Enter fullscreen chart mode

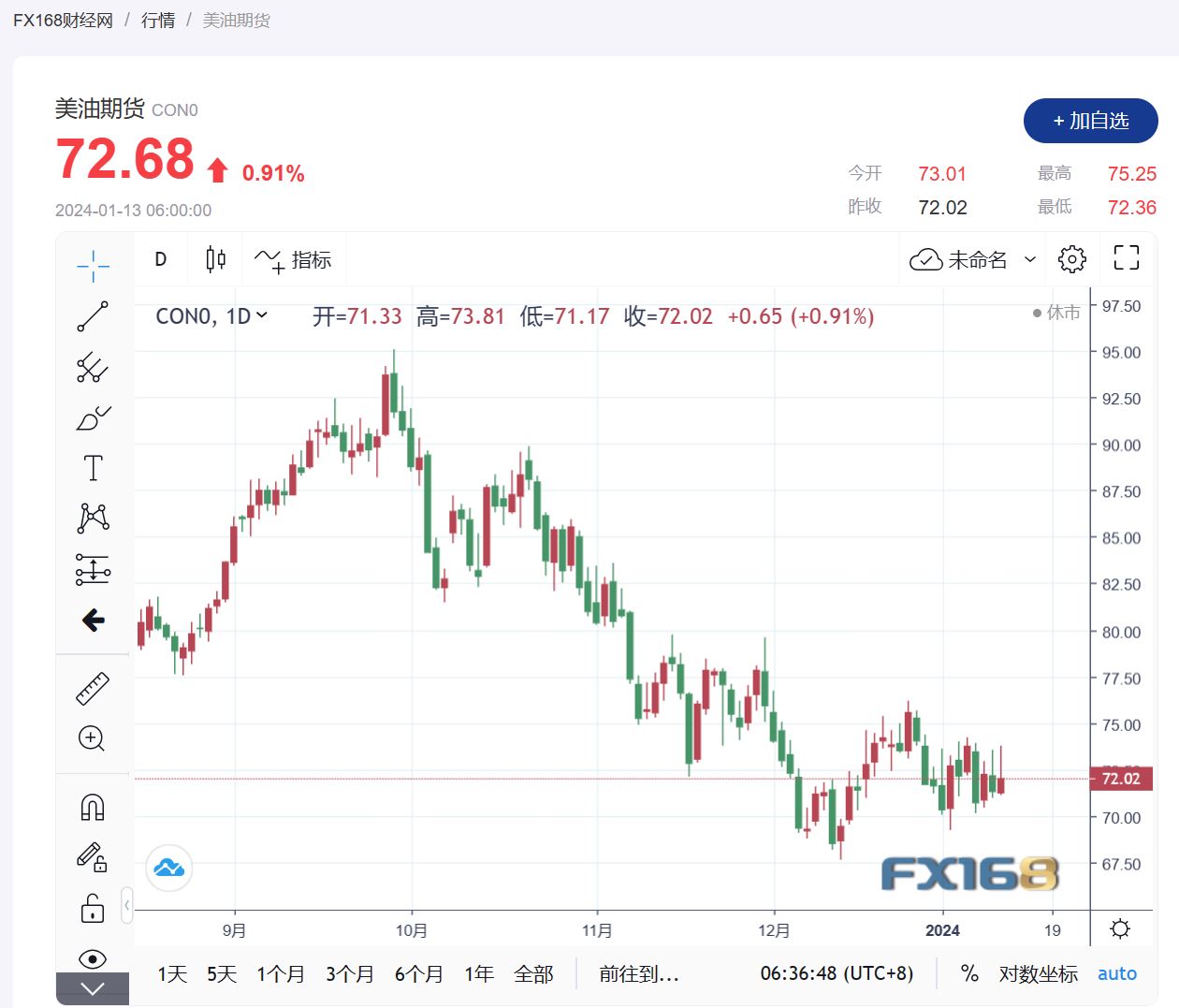click(x=1127, y=258)
